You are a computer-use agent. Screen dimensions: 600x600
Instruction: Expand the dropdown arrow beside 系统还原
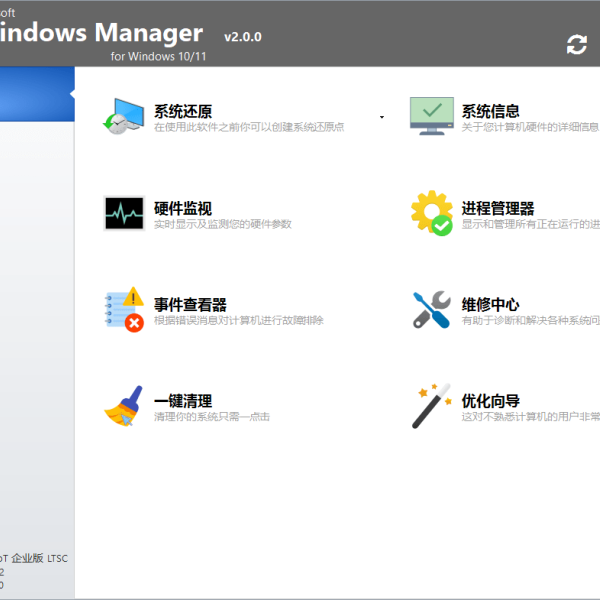point(382,117)
